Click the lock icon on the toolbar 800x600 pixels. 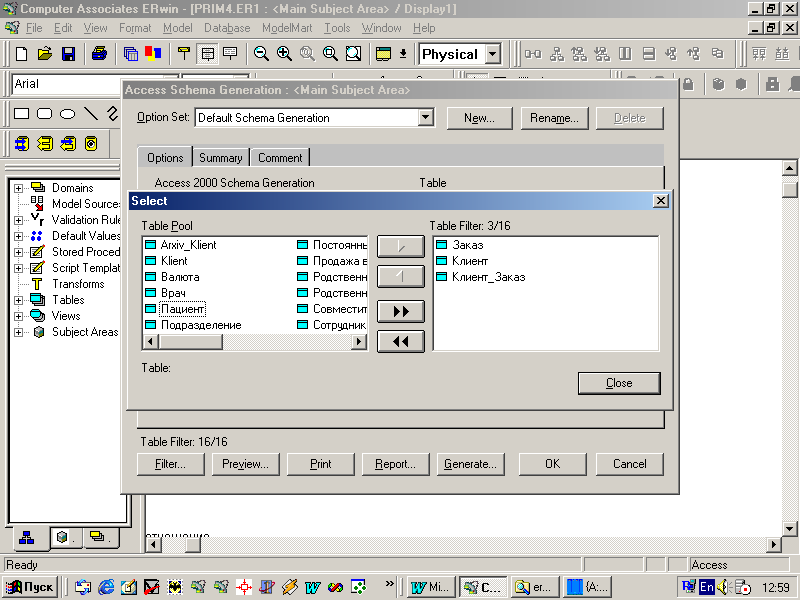click(x=688, y=84)
